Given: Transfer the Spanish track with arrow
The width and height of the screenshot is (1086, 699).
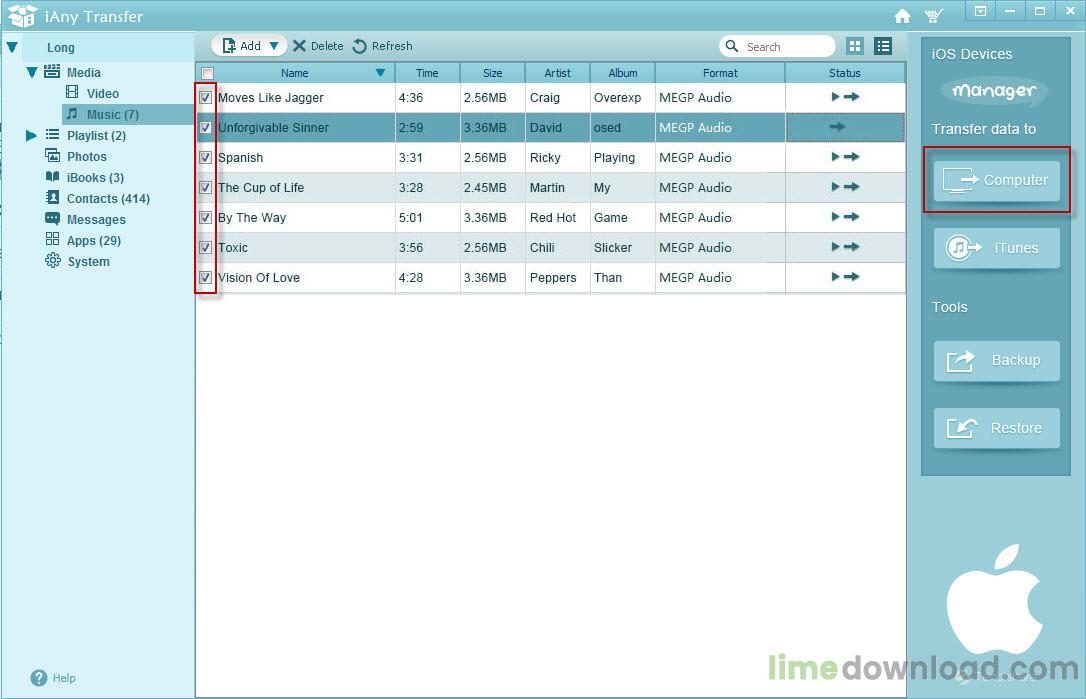Looking at the screenshot, I should tap(852, 157).
